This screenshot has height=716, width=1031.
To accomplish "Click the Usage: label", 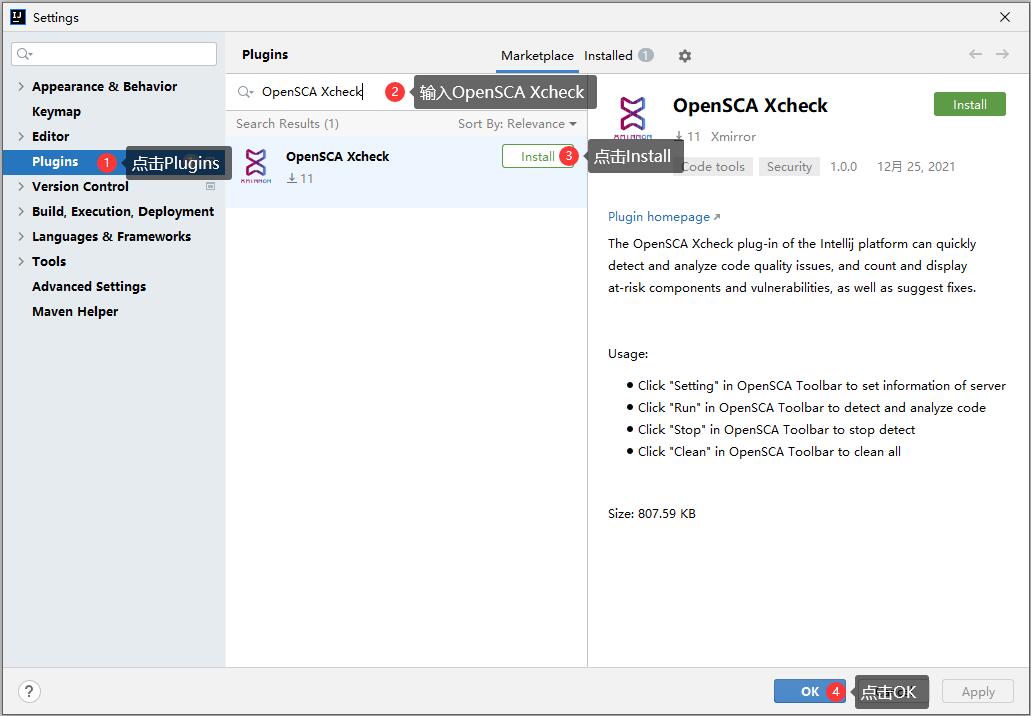I will (628, 354).
